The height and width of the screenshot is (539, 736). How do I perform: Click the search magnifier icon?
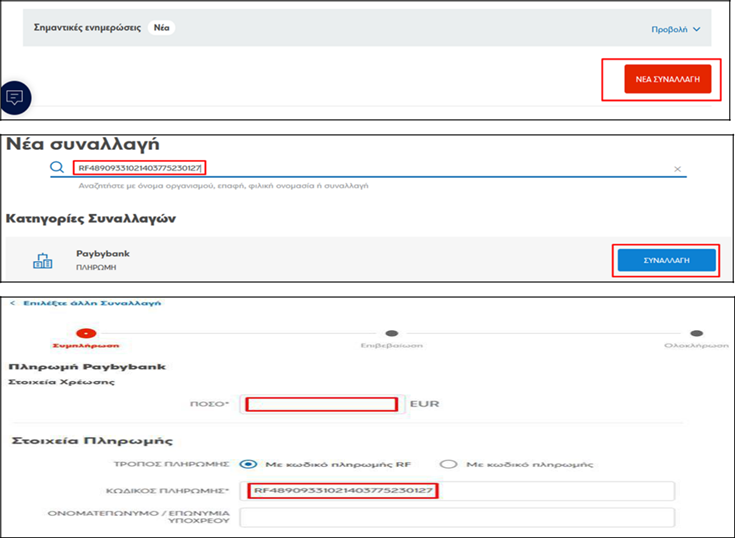[57, 167]
